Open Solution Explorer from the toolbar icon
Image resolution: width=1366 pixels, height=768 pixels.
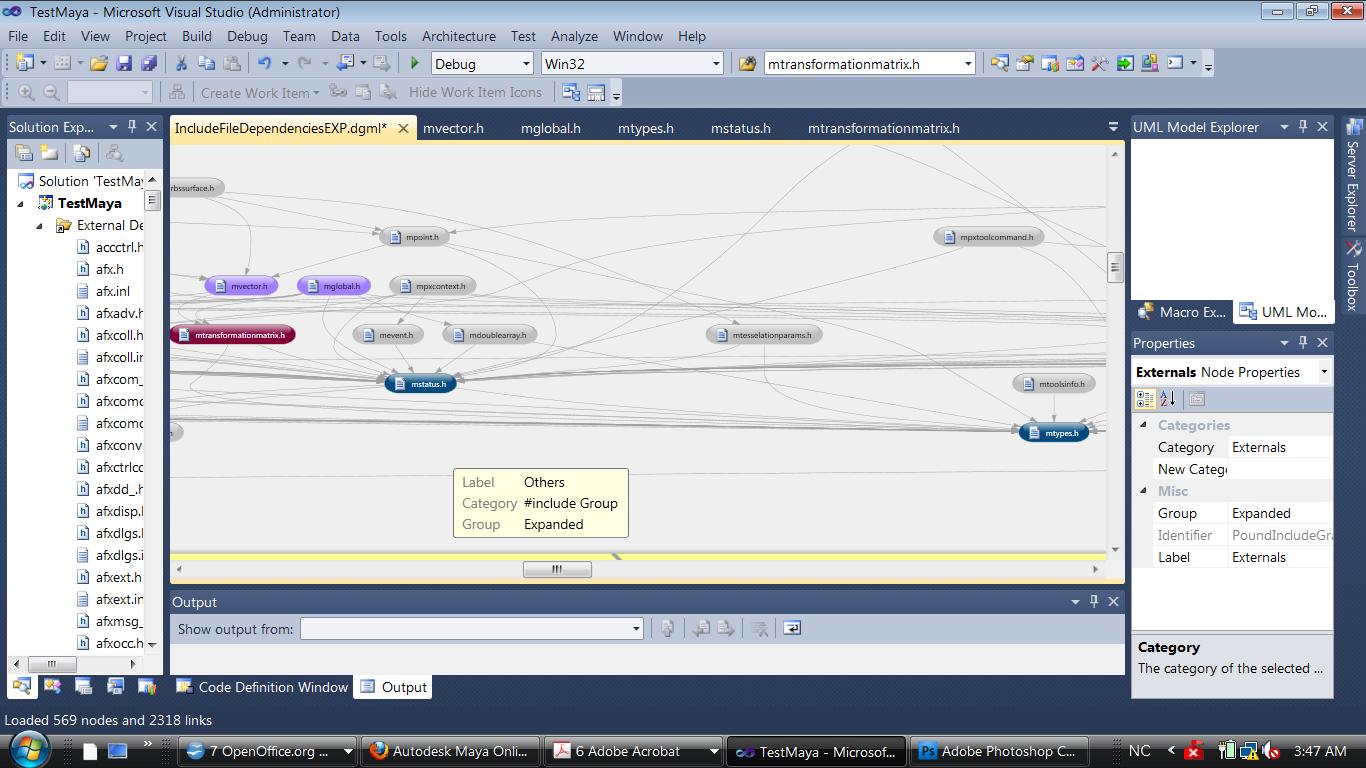pyautogui.click(x=999, y=63)
